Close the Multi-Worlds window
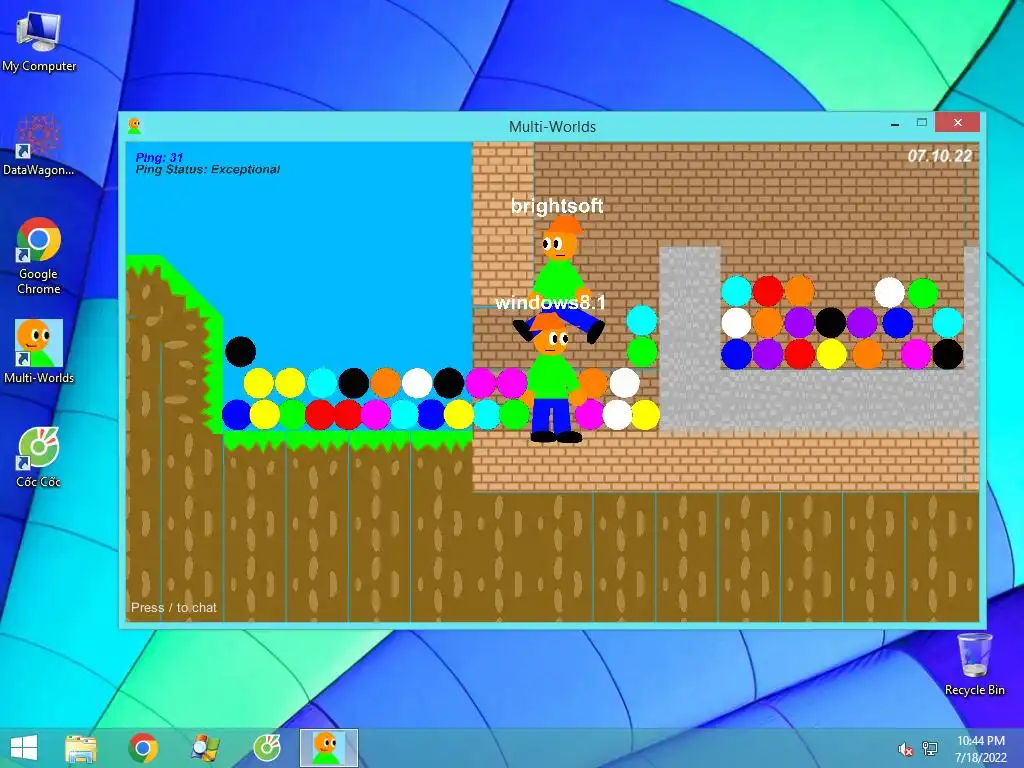The width and height of the screenshot is (1024, 768). [957, 123]
